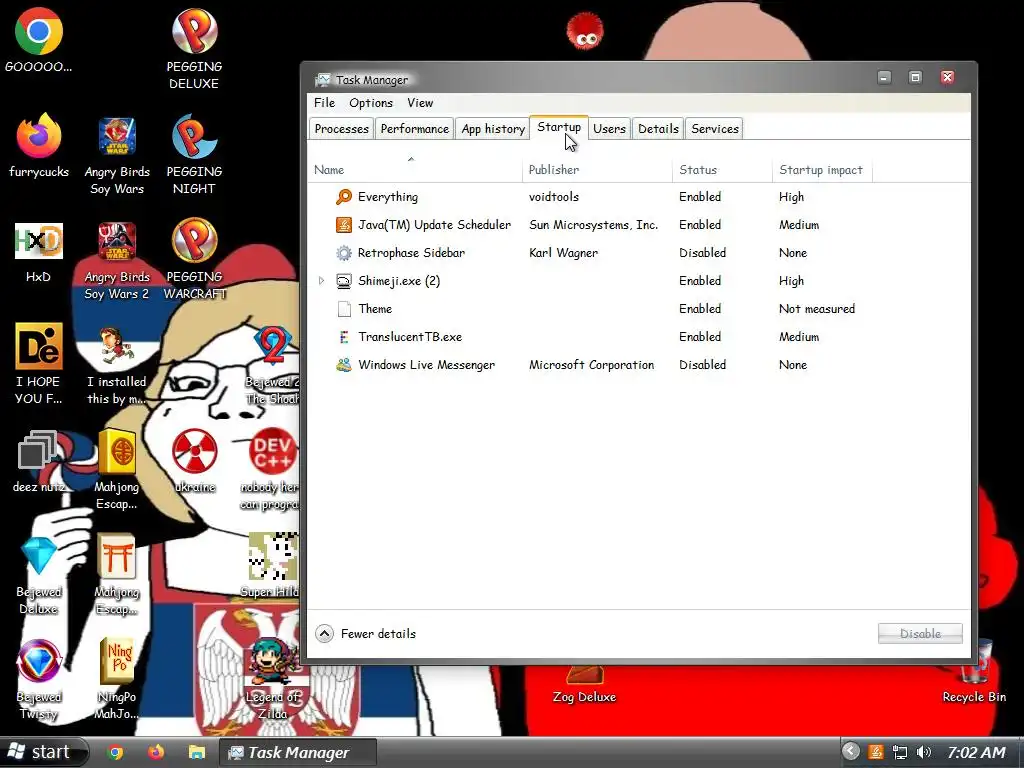The image size is (1024, 768).
Task: Launch Chrome from the taskbar
Action: point(116,752)
